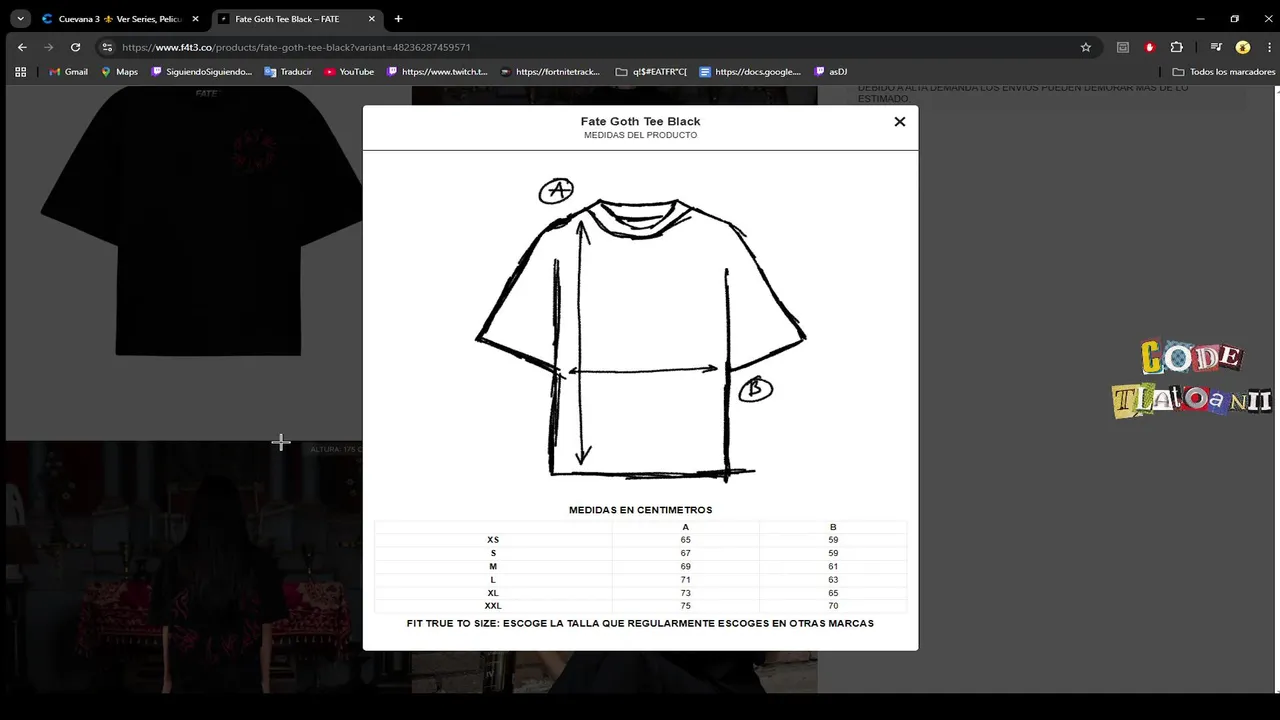This screenshot has width=1280, height=720.
Task: Open the reader extension icon
Action: 1123,47
